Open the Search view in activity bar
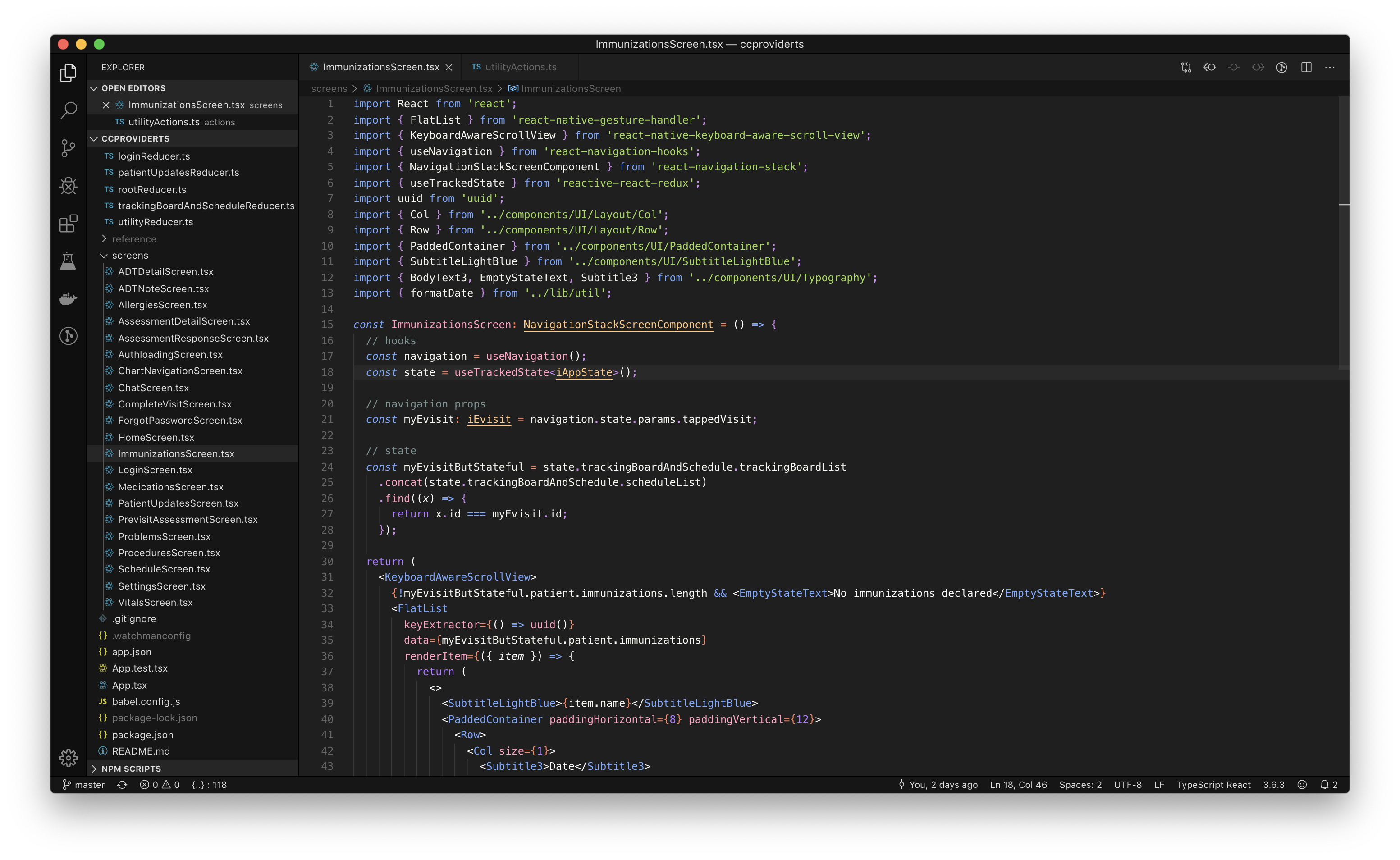 point(68,110)
